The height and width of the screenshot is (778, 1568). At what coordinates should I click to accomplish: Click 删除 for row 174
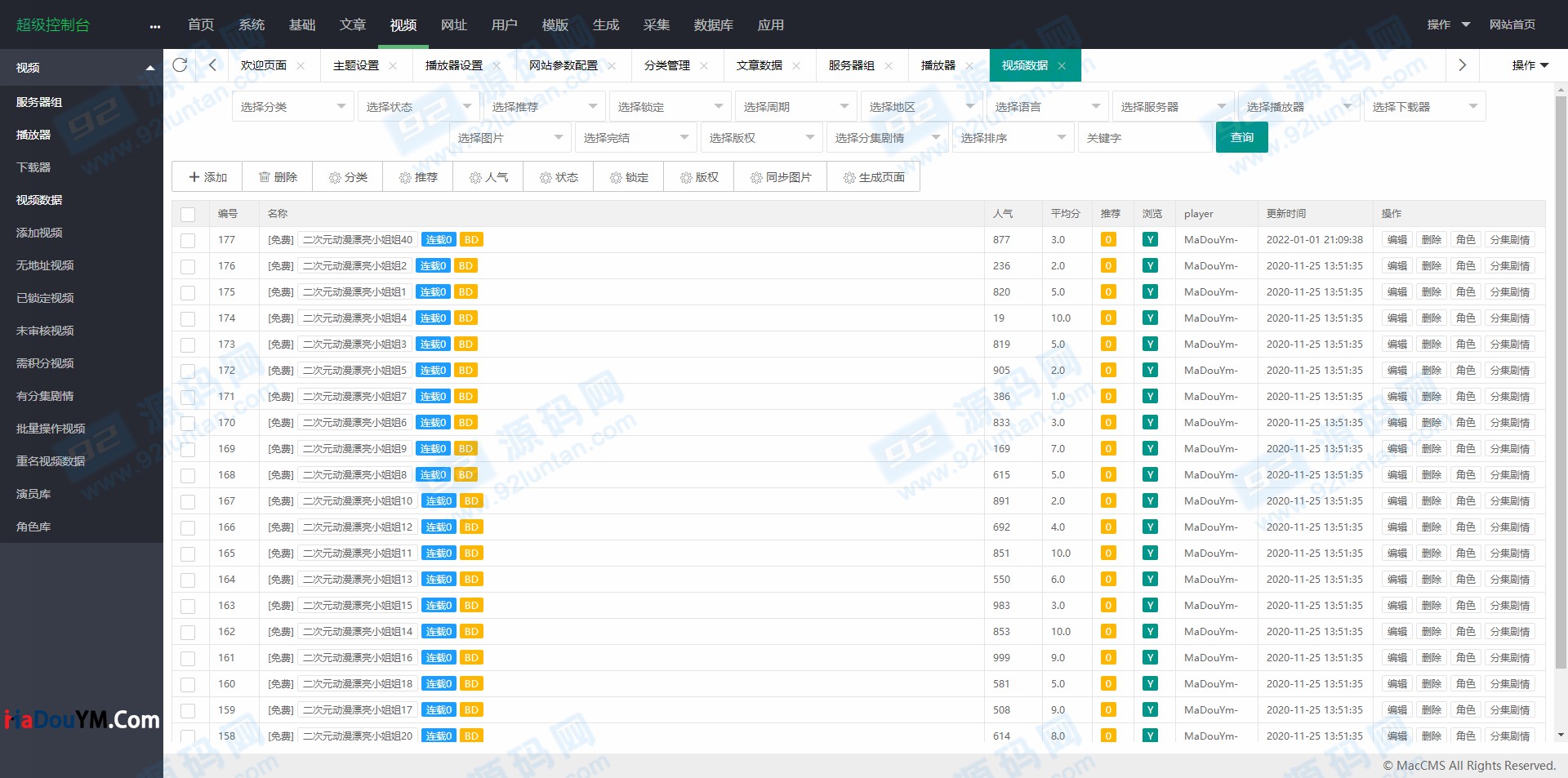tap(1432, 318)
